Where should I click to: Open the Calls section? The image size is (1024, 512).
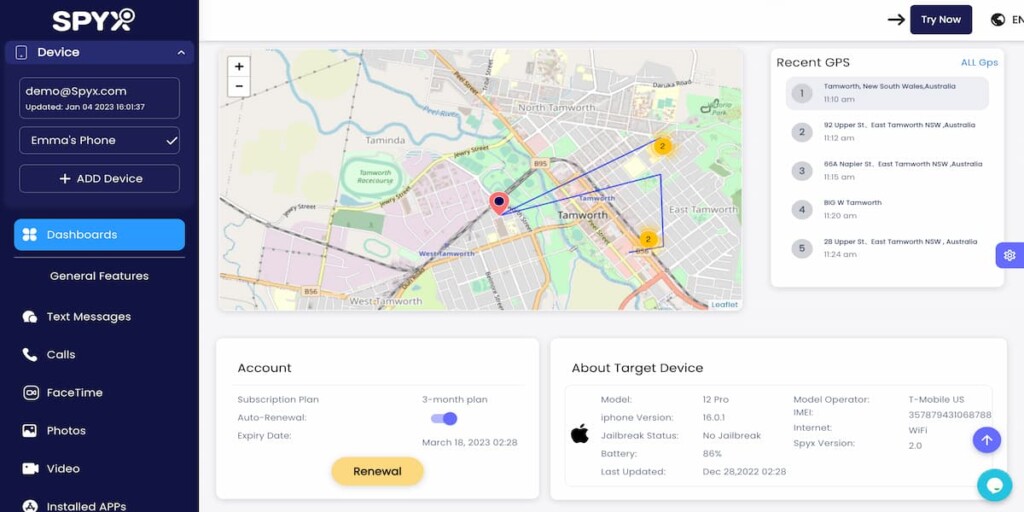[61, 355]
